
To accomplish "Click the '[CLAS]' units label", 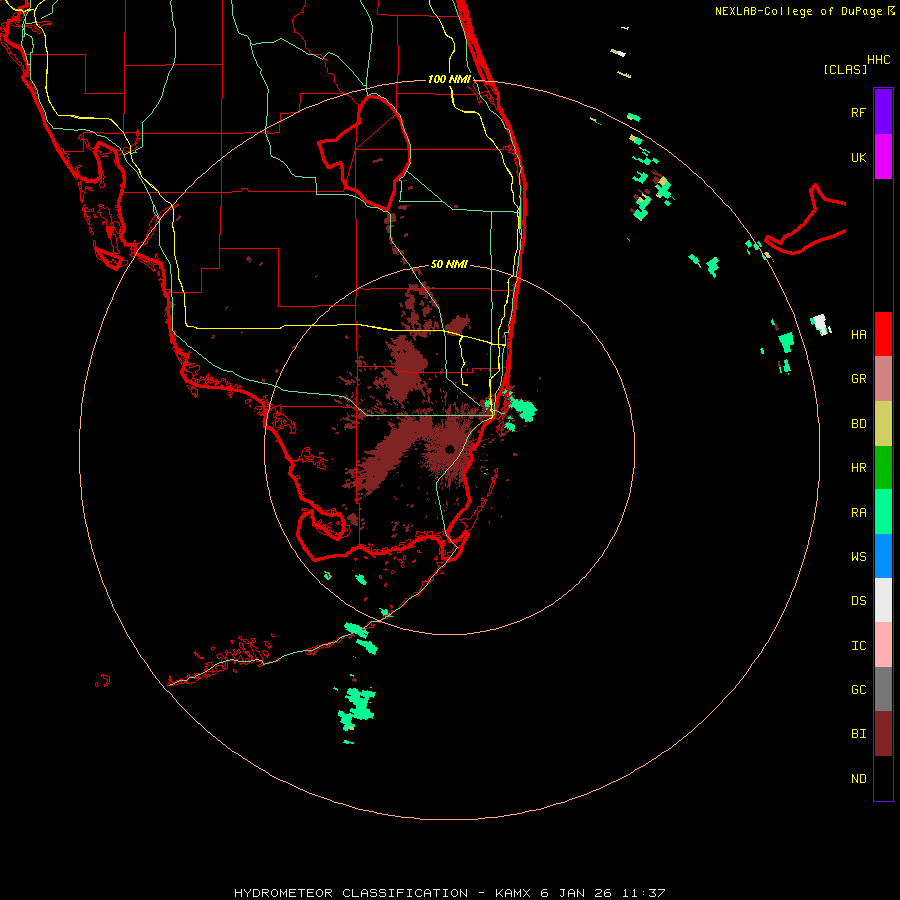I will 845,69.
